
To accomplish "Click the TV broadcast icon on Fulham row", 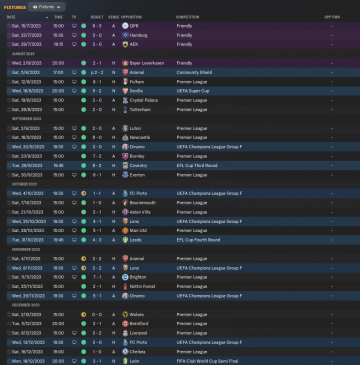I will pyautogui.click(x=74, y=82).
